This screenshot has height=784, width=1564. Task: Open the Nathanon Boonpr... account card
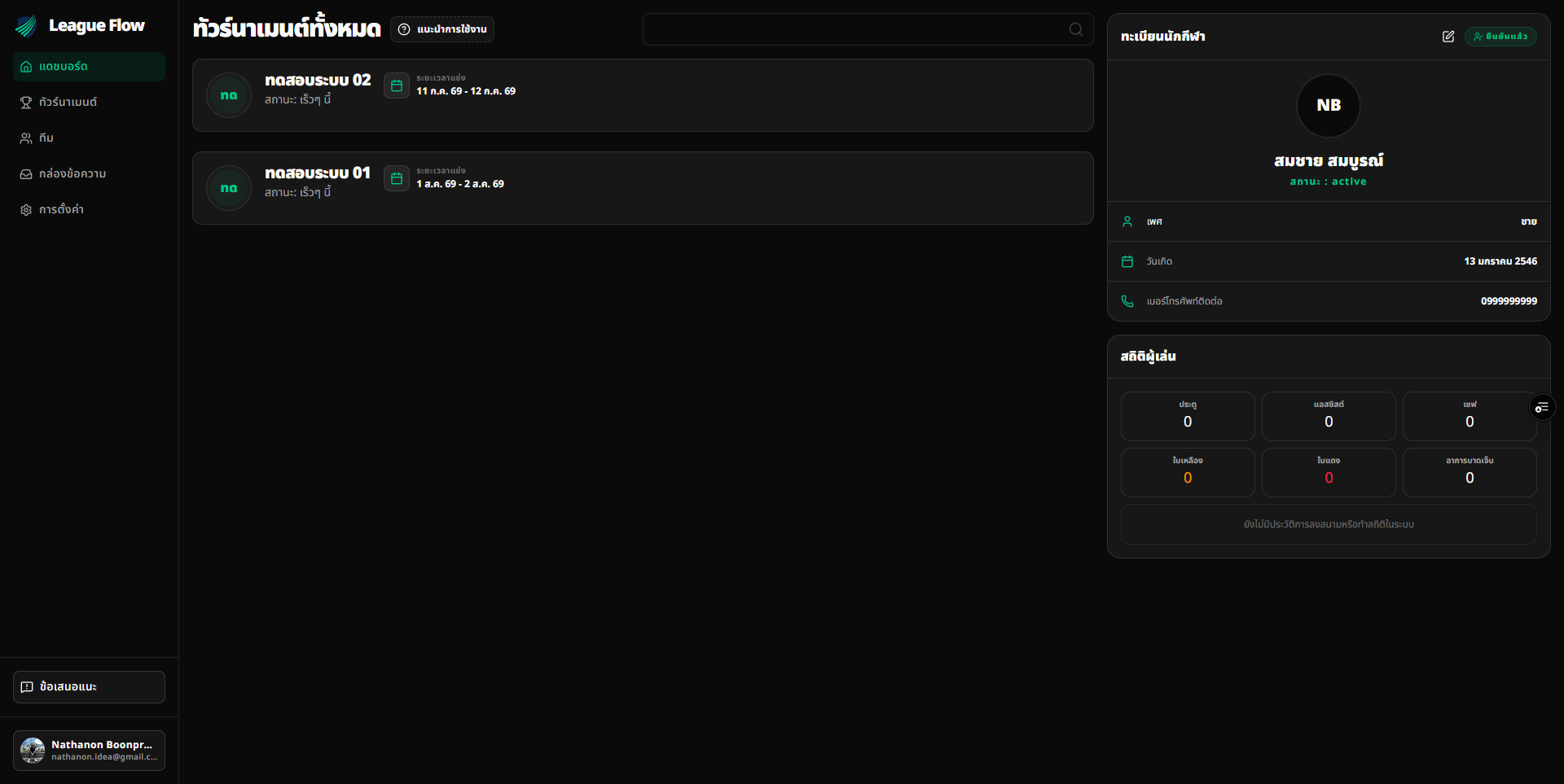pyautogui.click(x=89, y=751)
